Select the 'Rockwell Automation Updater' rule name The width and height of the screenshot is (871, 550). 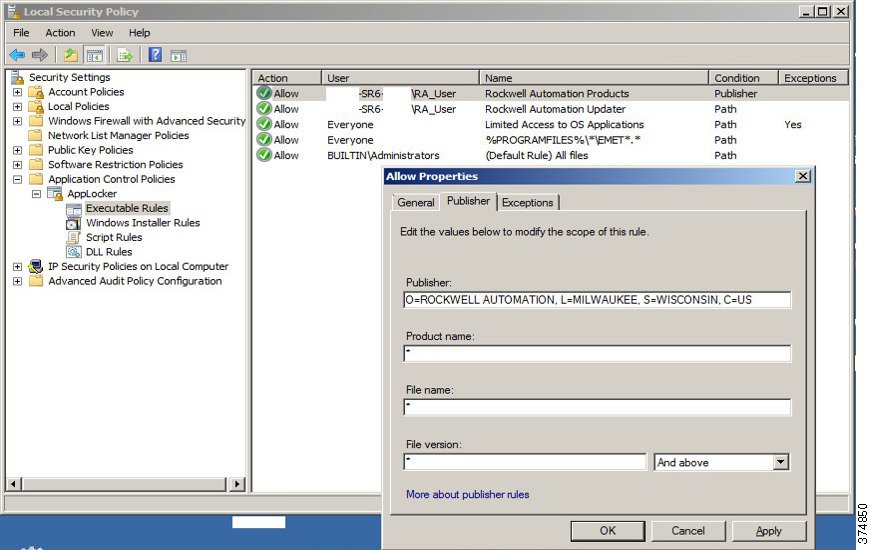click(x=555, y=109)
